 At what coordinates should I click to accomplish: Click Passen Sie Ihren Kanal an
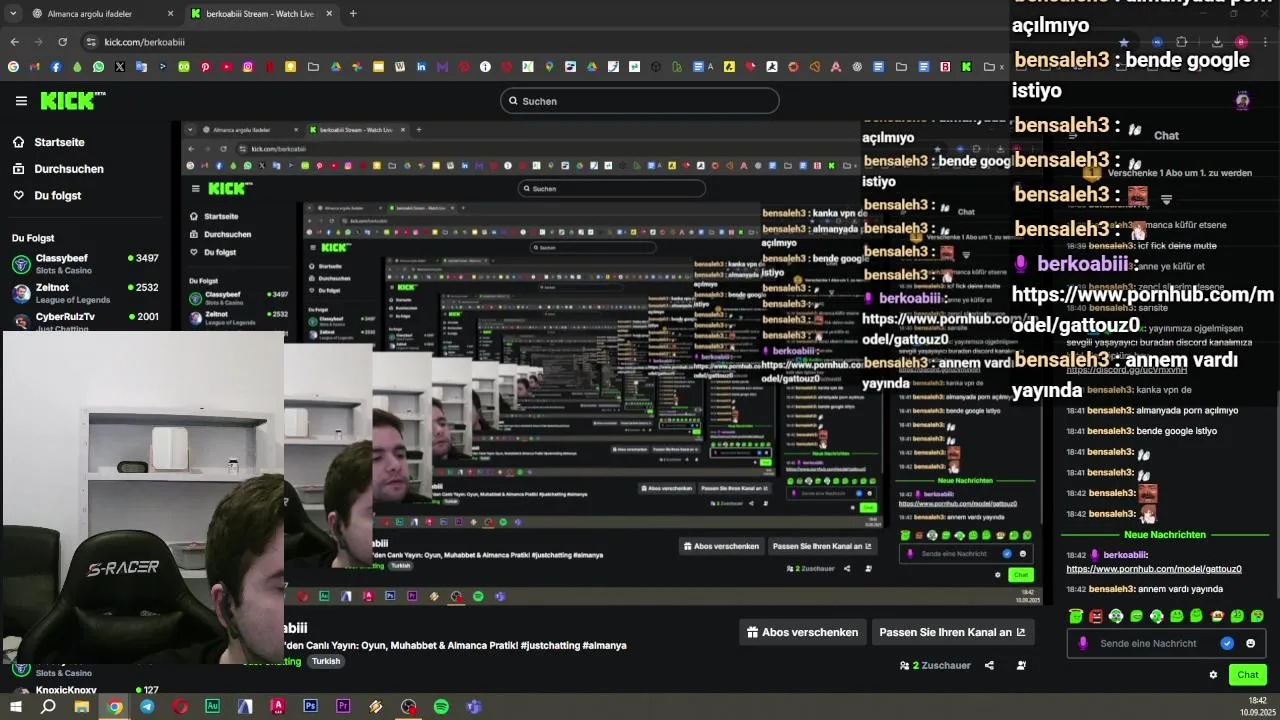[952, 632]
